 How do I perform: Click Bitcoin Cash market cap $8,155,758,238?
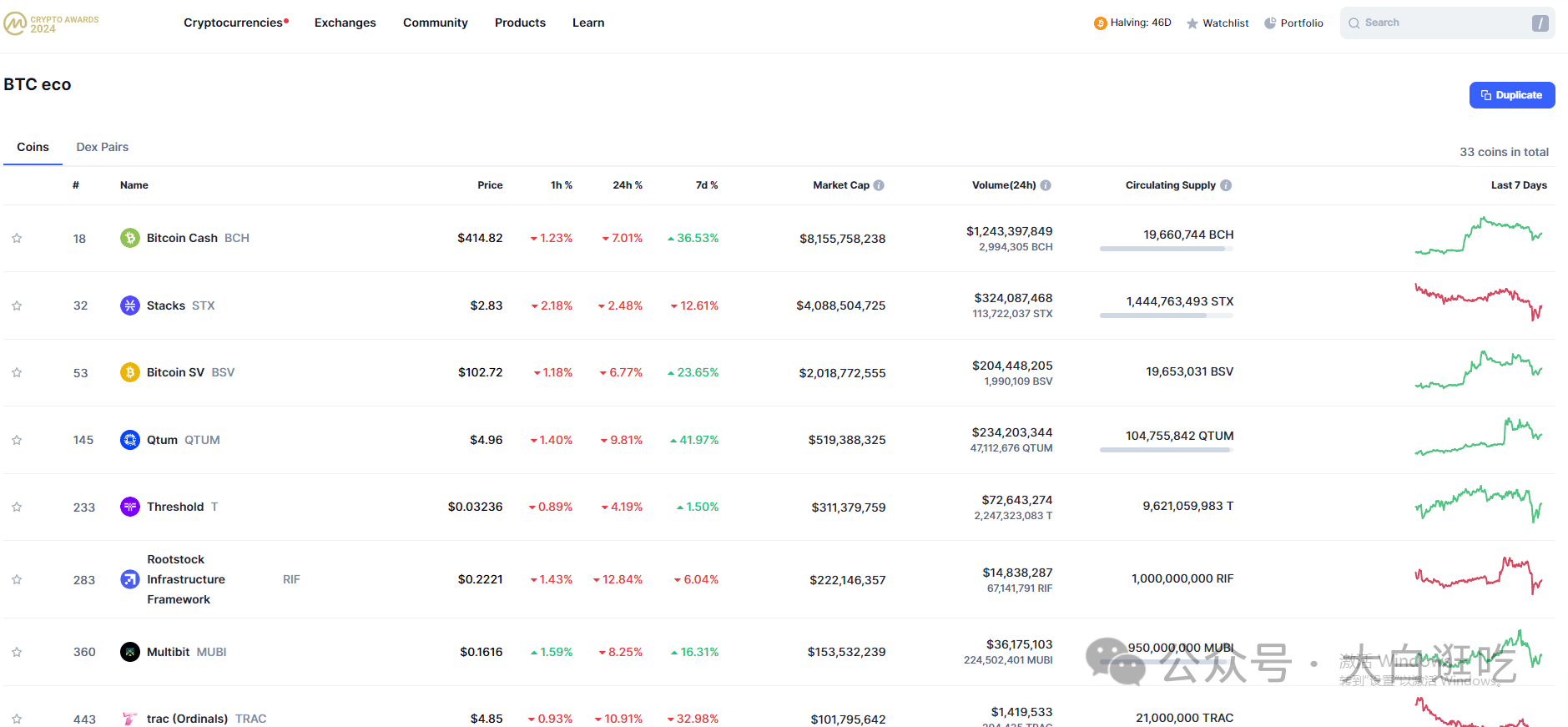coord(843,239)
